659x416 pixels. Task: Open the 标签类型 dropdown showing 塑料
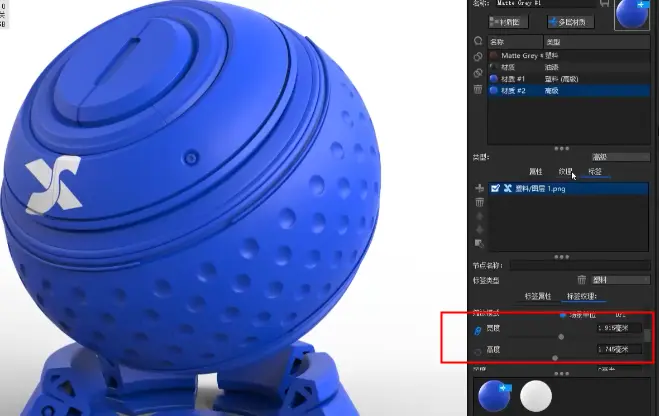[620, 280]
